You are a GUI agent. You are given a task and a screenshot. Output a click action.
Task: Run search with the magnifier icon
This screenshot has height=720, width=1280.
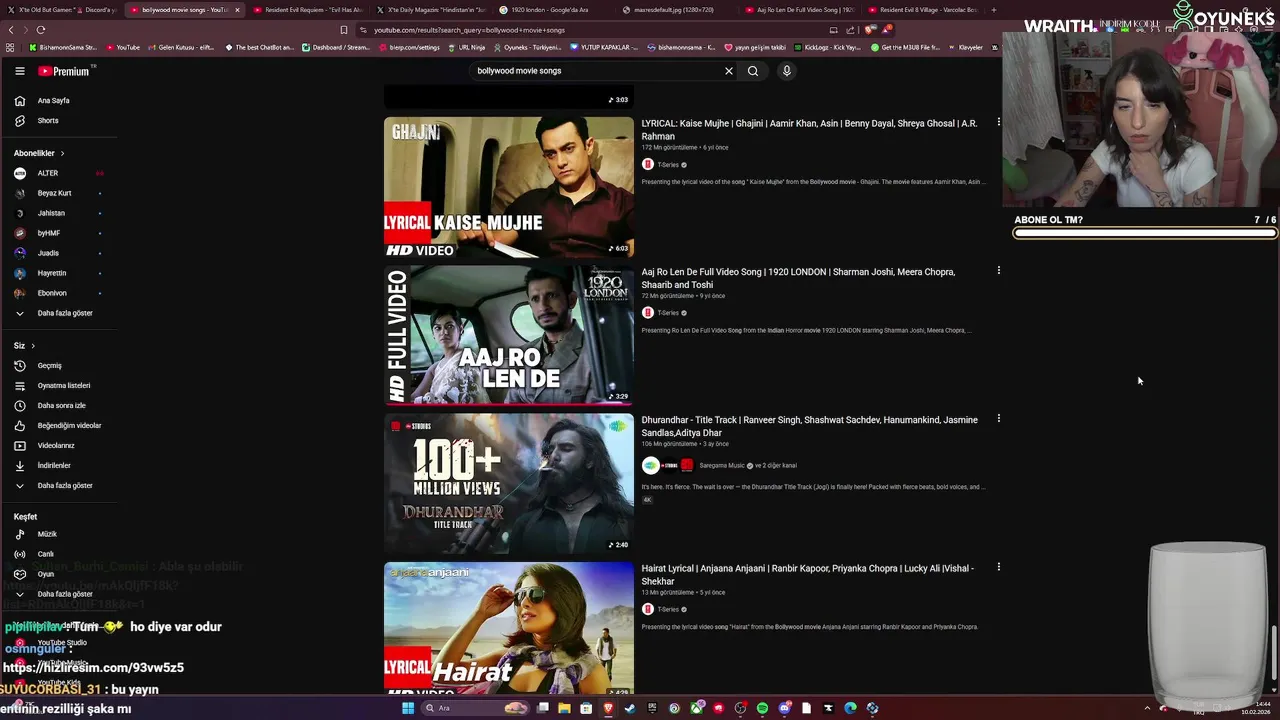pyautogui.click(x=753, y=71)
